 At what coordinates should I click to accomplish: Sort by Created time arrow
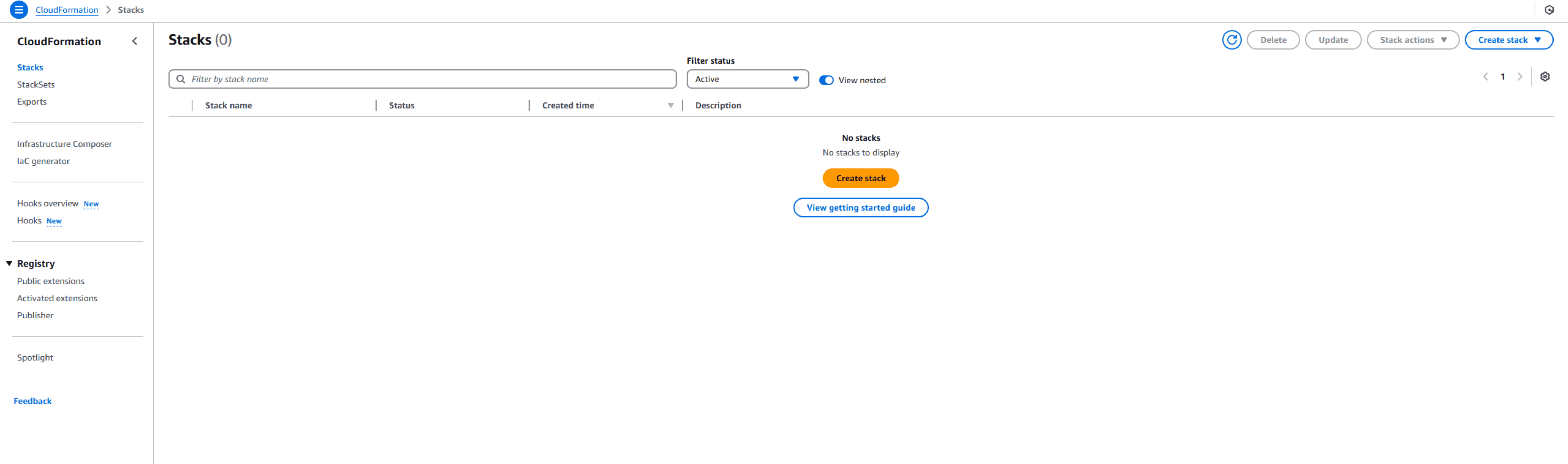click(x=670, y=106)
